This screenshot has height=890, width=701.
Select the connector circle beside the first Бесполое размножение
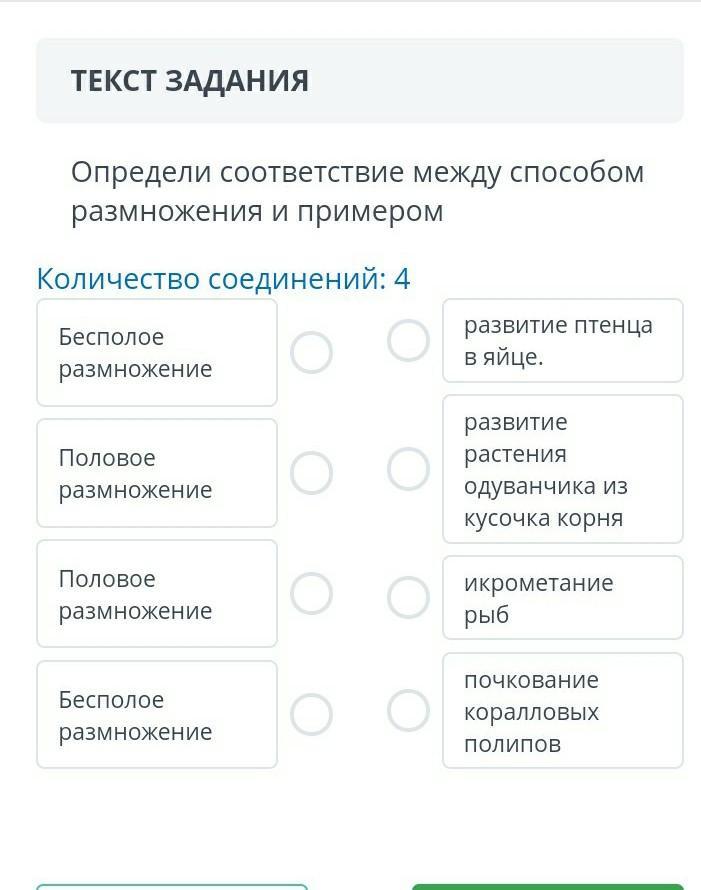click(x=311, y=353)
